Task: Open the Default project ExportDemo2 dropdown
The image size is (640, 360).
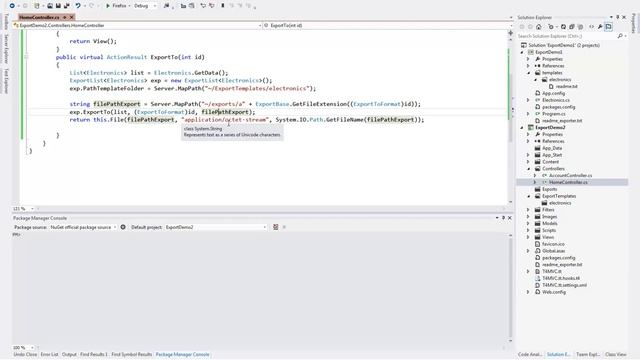Action: click(x=216, y=227)
